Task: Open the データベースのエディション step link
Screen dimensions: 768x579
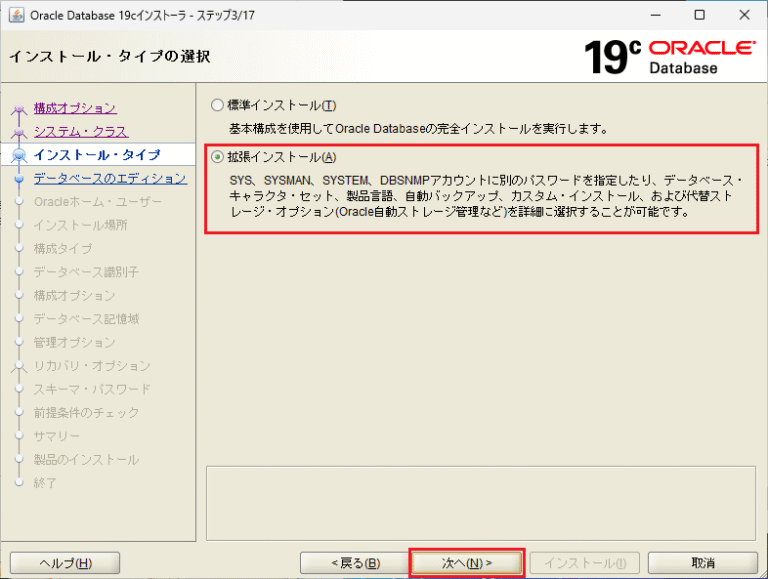Action: point(110,178)
